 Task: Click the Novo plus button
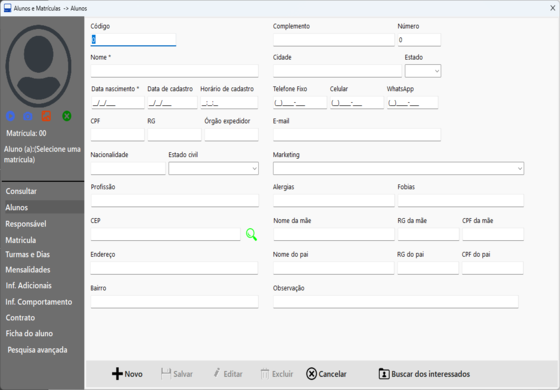click(x=127, y=374)
